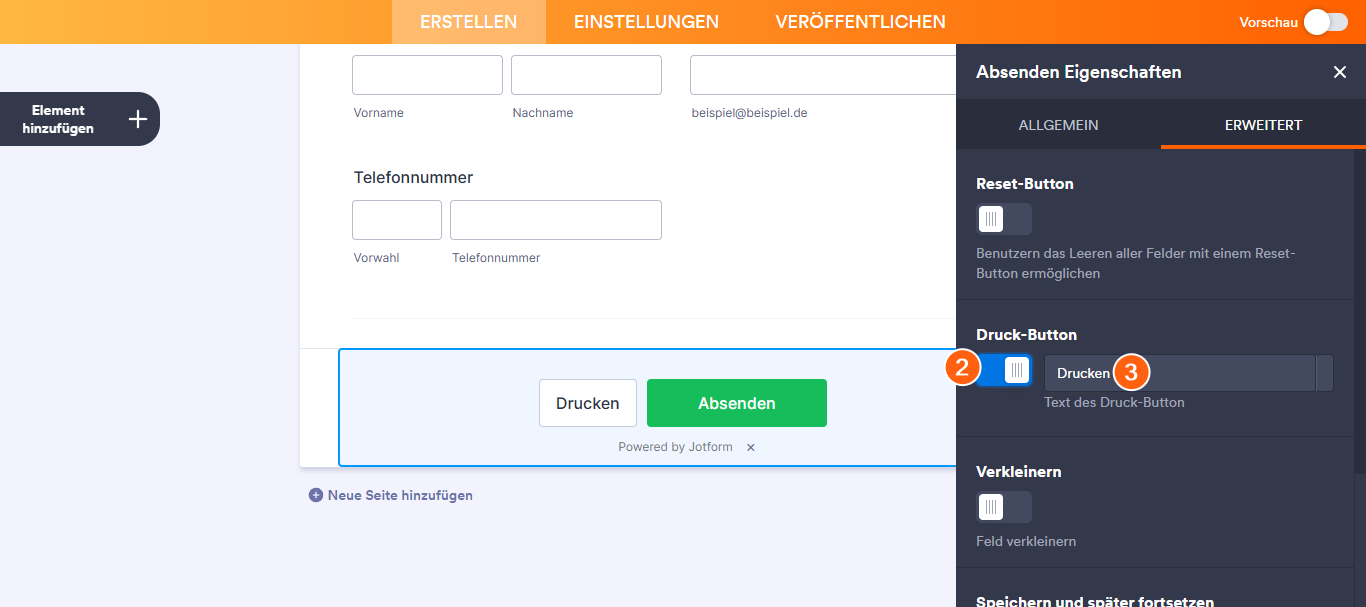Click the Feld verkleinern caption
The image size is (1366, 607).
point(1026,541)
